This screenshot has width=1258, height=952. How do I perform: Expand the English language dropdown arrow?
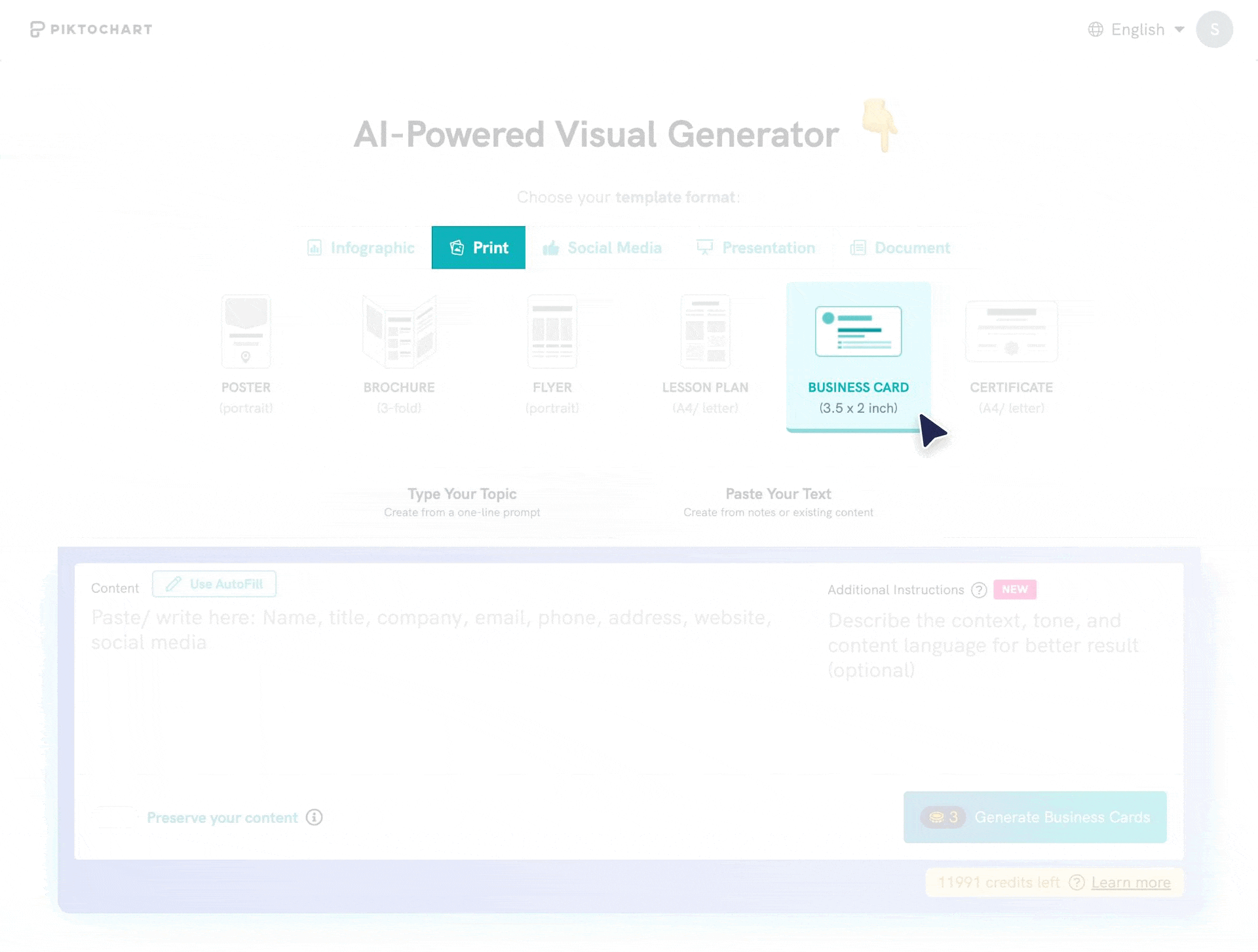click(1179, 29)
